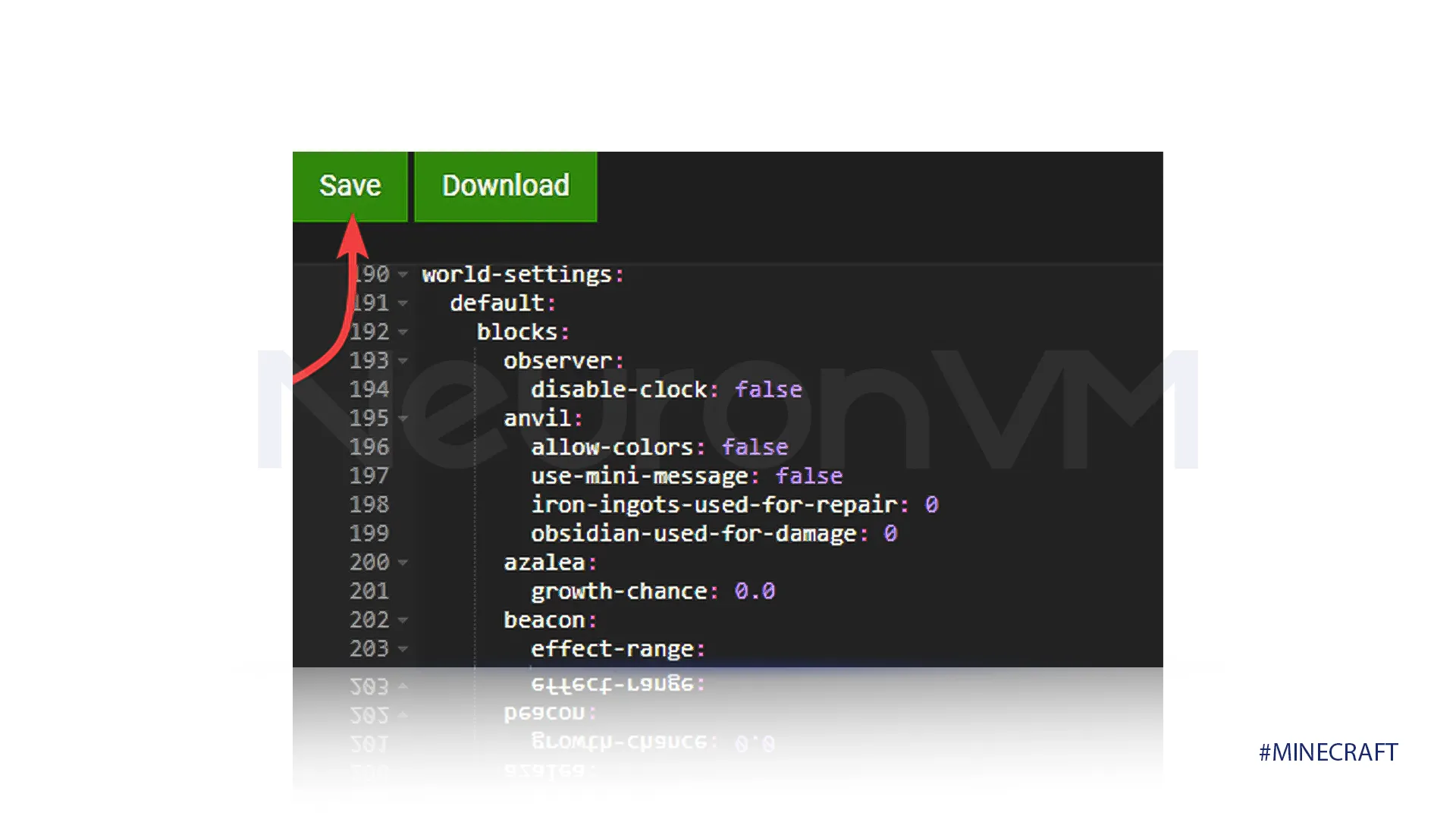Select obsidian-used-for-damage numeric value

tap(892, 533)
